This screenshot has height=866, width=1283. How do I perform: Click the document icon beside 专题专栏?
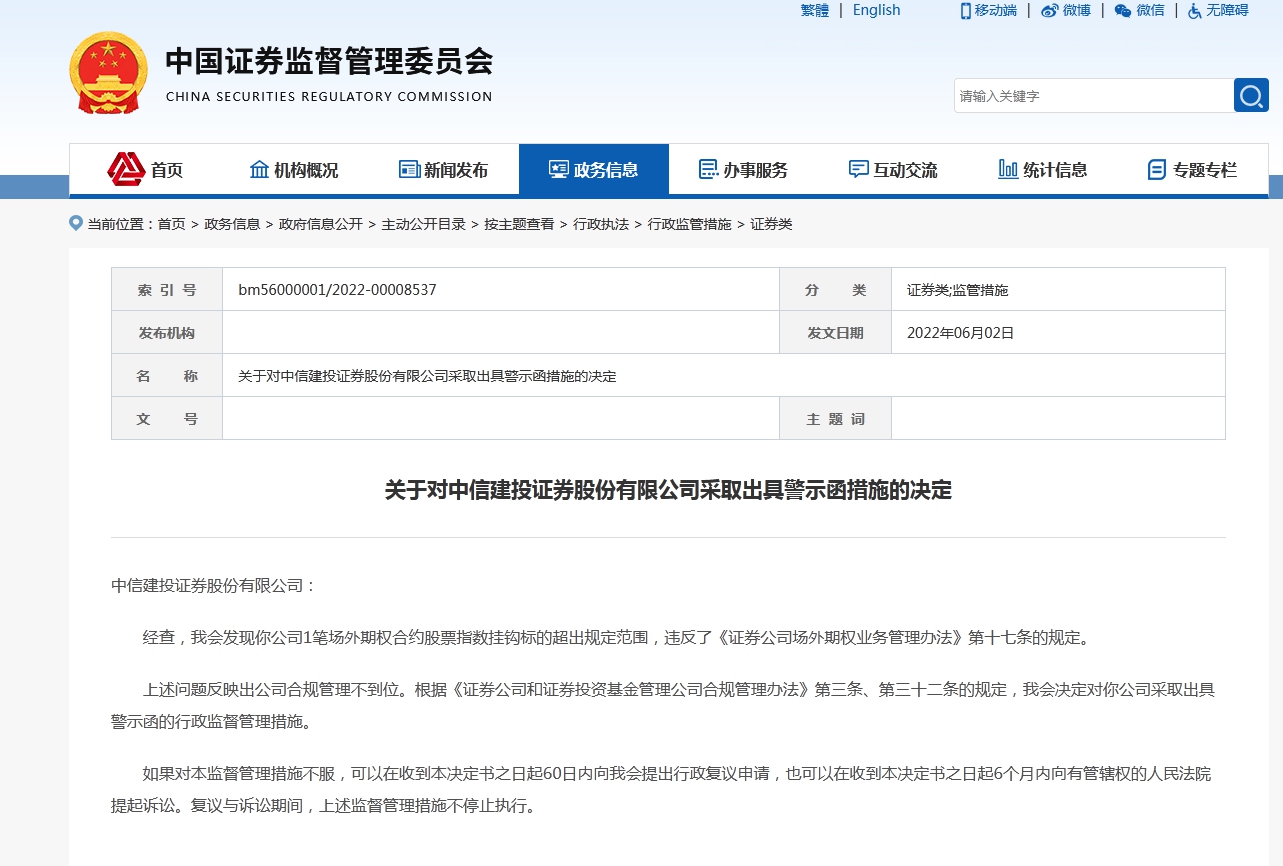tap(1157, 169)
